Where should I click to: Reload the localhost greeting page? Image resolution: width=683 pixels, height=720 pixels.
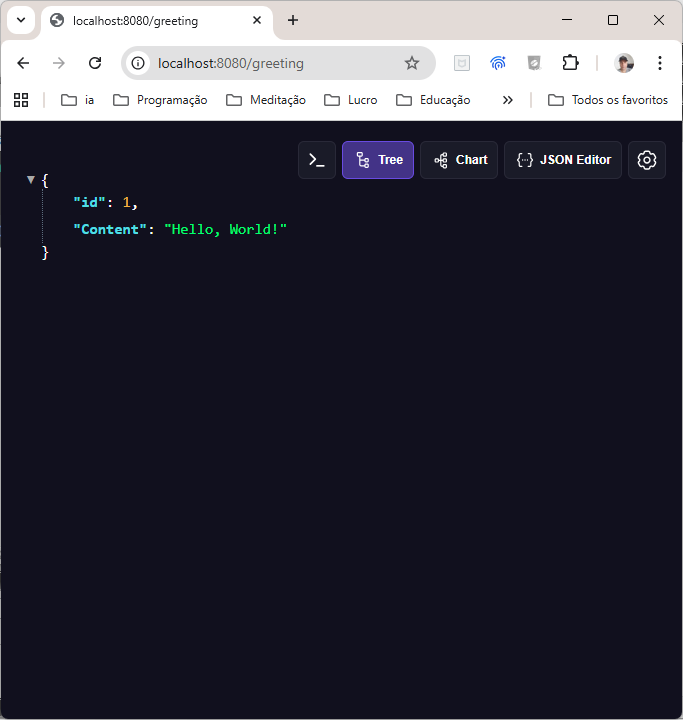pyautogui.click(x=95, y=63)
